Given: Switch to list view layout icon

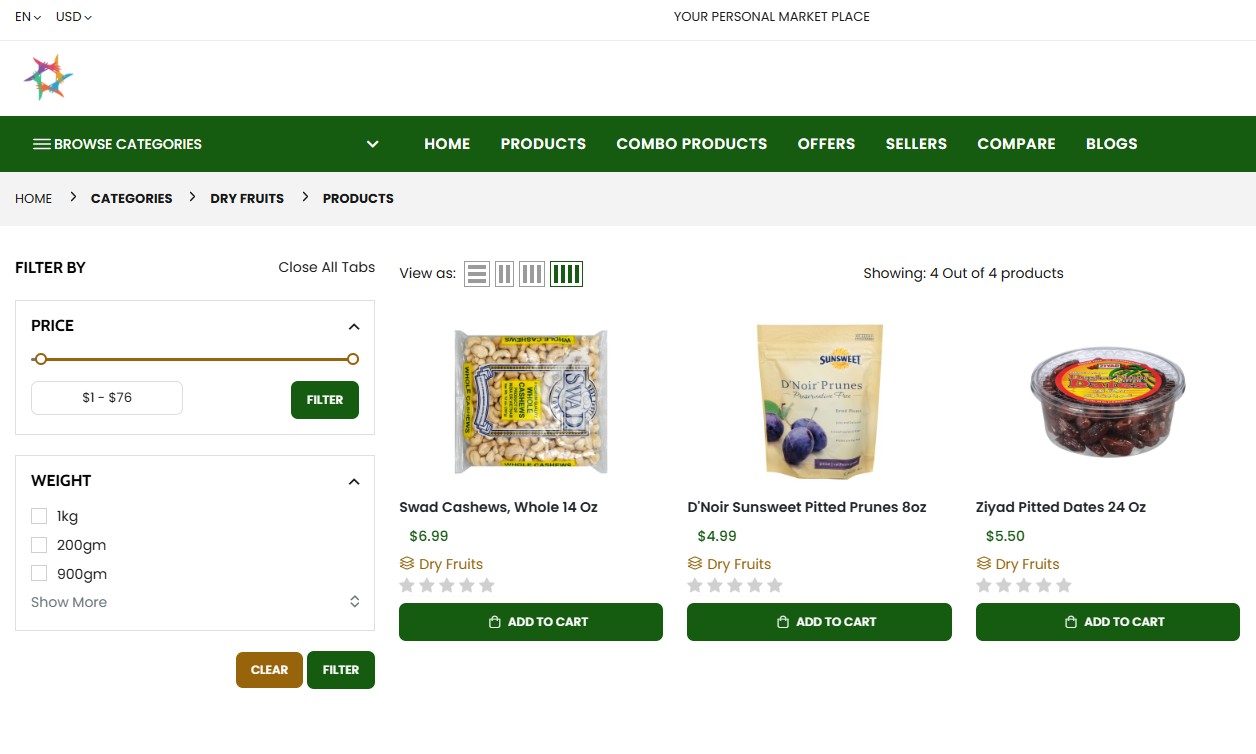Looking at the screenshot, I should 477,274.
